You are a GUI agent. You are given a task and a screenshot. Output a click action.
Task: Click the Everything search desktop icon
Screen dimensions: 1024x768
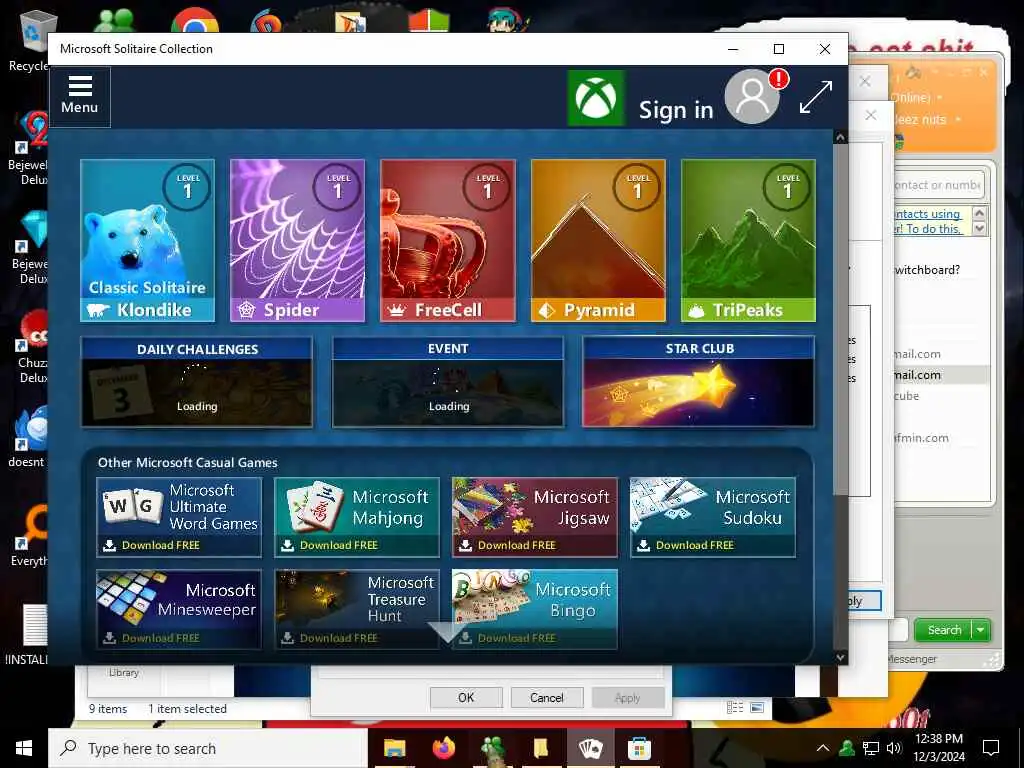click(30, 536)
